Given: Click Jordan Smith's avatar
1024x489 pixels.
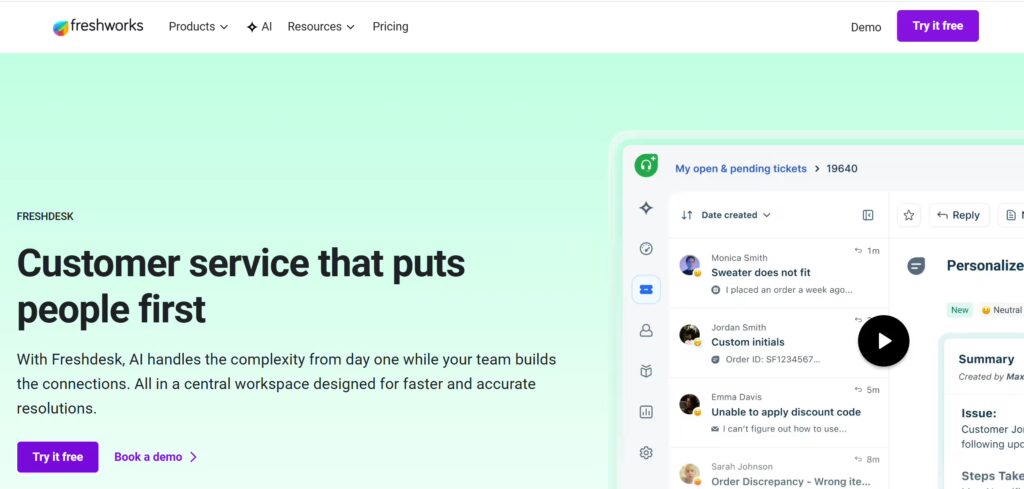Looking at the screenshot, I should pyautogui.click(x=690, y=335).
